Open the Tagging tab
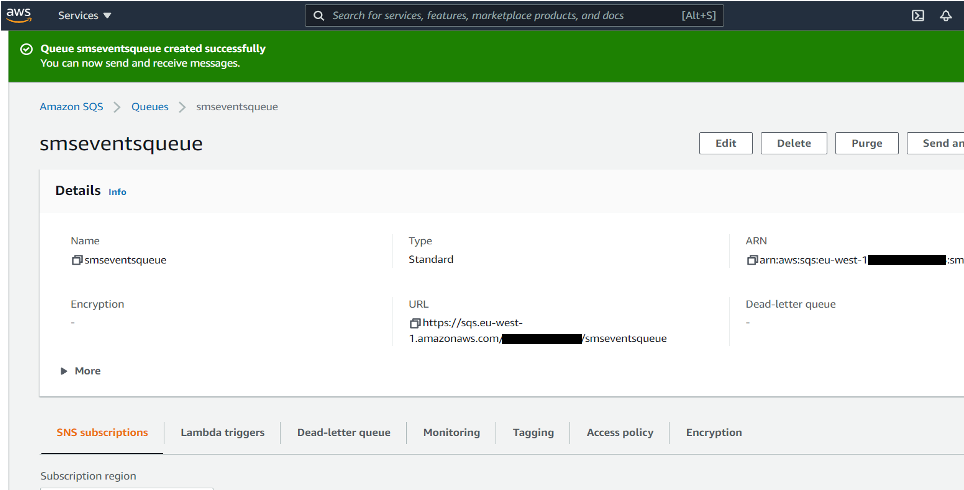 click(x=533, y=432)
